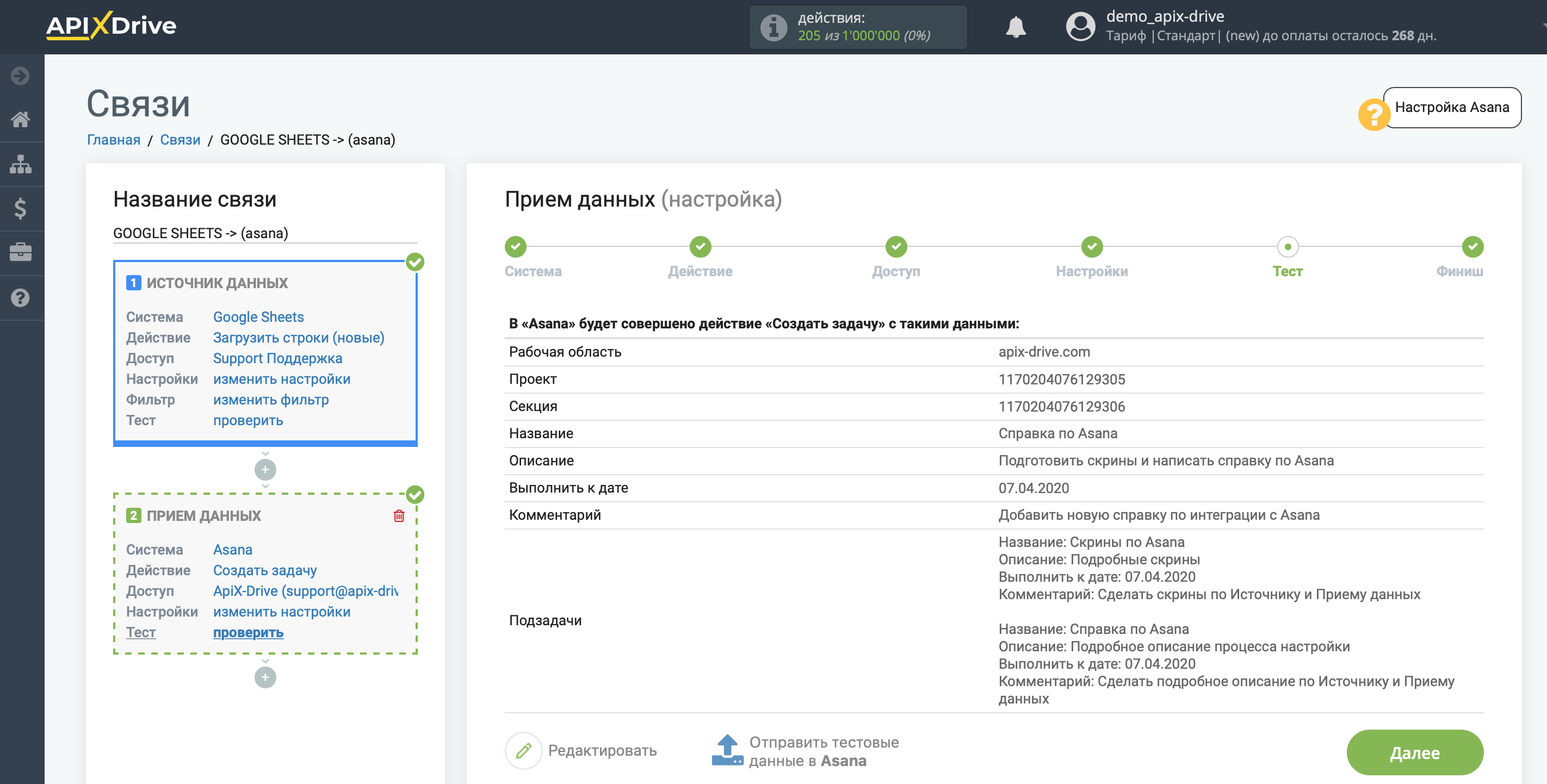
Task: Open the connections sitemap icon in sidebar
Action: [x=21, y=164]
